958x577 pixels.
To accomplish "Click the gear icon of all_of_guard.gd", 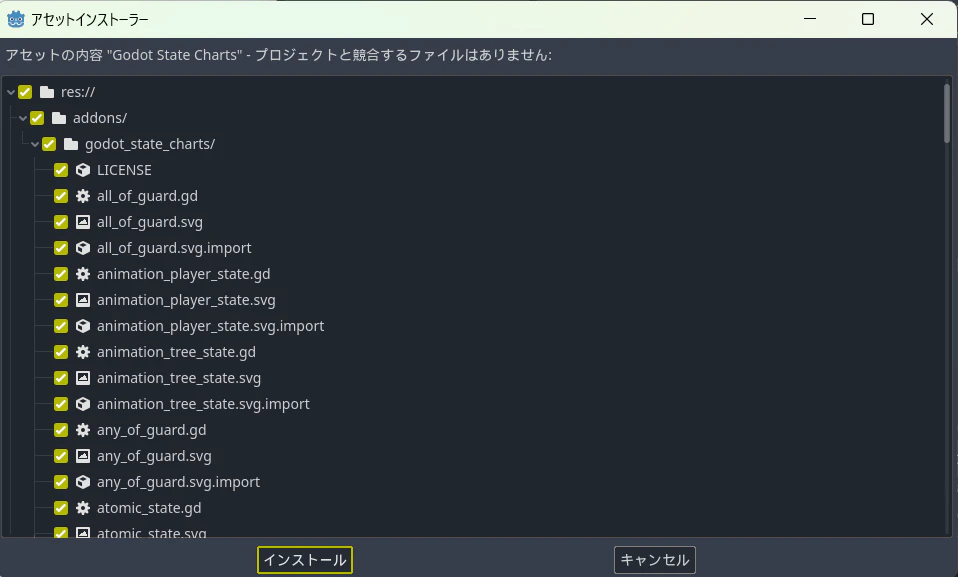I will [x=83, y=196].
